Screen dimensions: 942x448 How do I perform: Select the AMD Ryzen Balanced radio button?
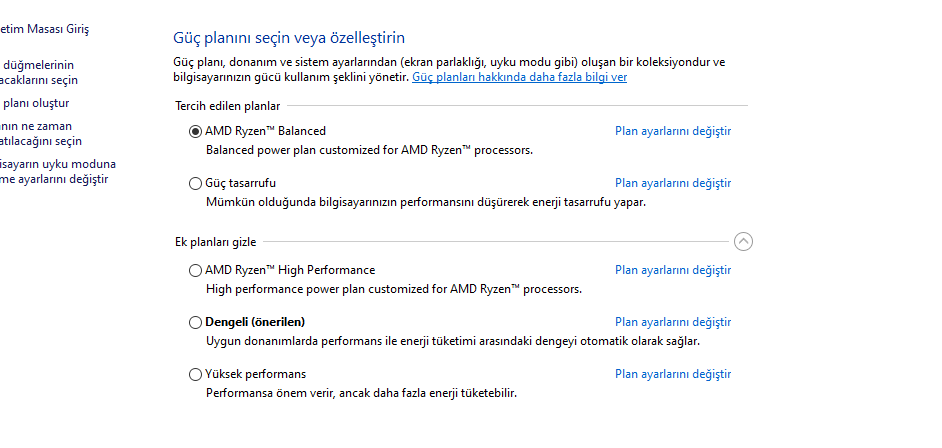195,131
